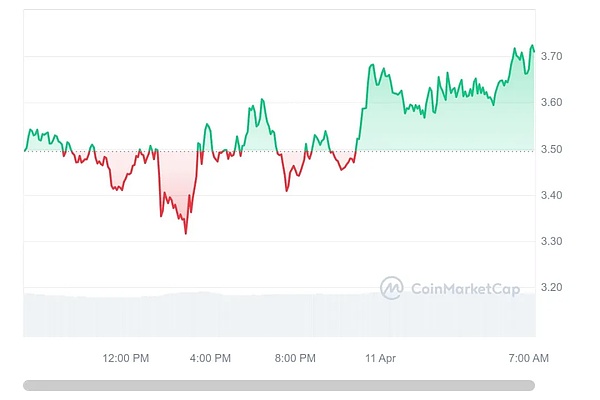Click the red dip directly above 8:00 PM
The width and height of the screenshot is (600, 400).
tap(286, 188)
